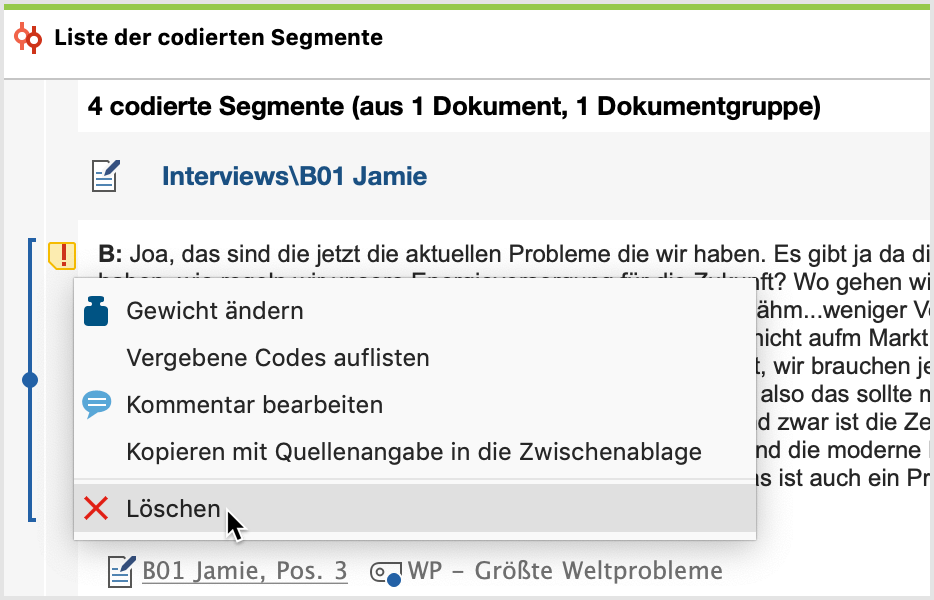Screen dimensions: 934x600
Task: Click the document icon beside Interviews\B01 Jamie
Action: [x=105, y=176]
